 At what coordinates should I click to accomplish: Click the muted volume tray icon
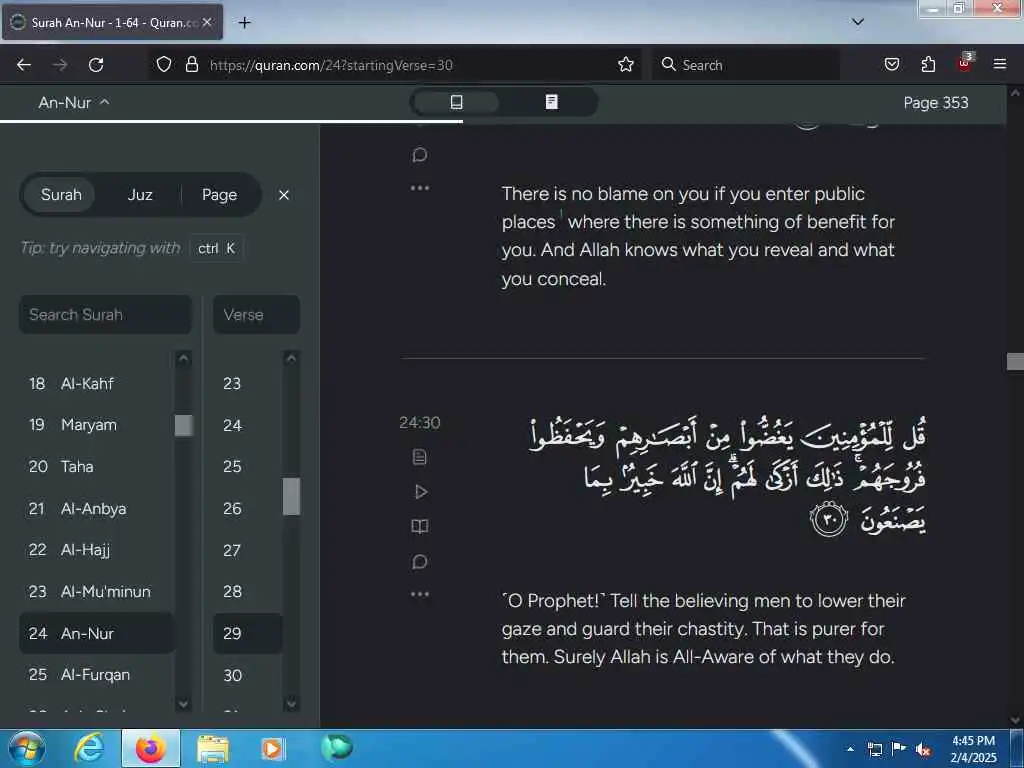pyautogui.click(x=923, y=750)
